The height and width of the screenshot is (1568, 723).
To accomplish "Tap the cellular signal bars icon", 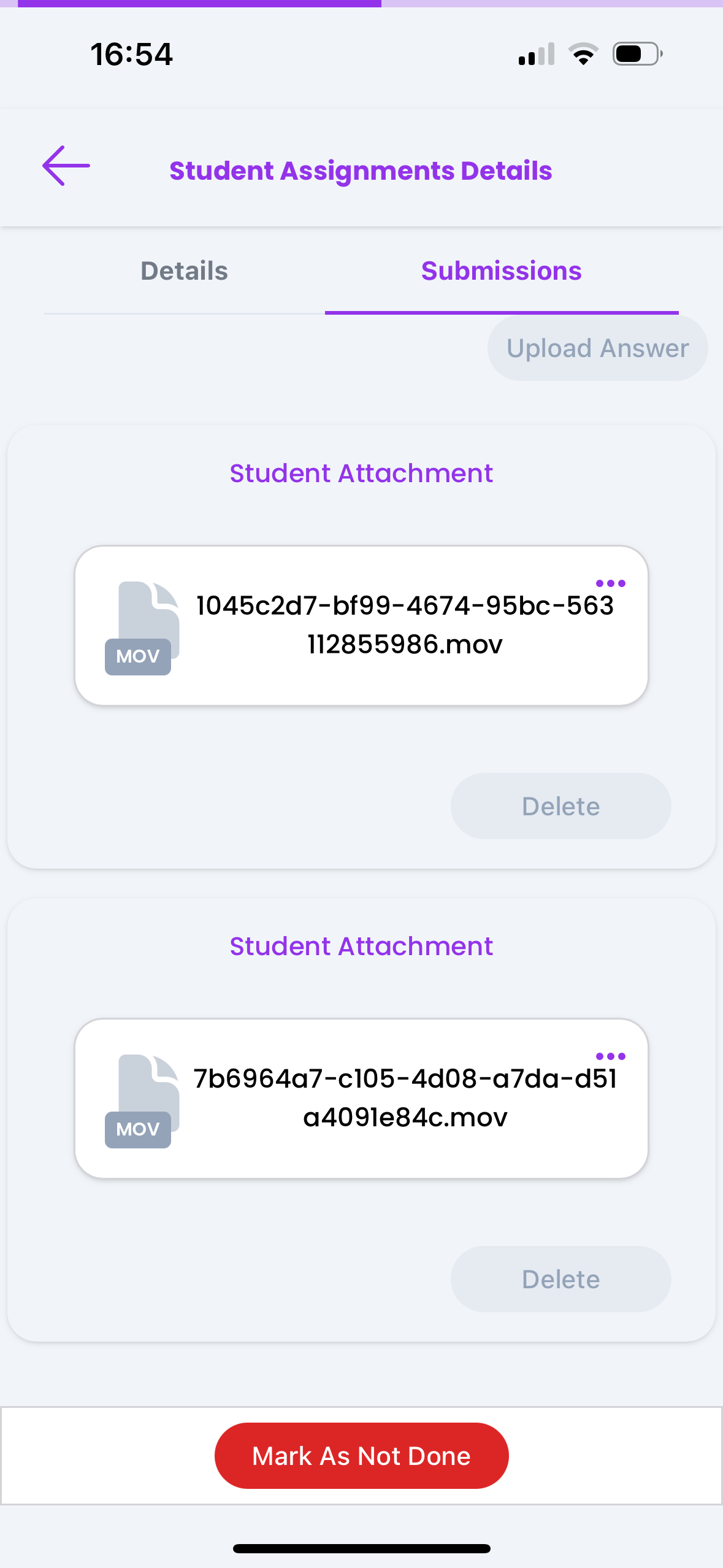I will tap(537, 55).
